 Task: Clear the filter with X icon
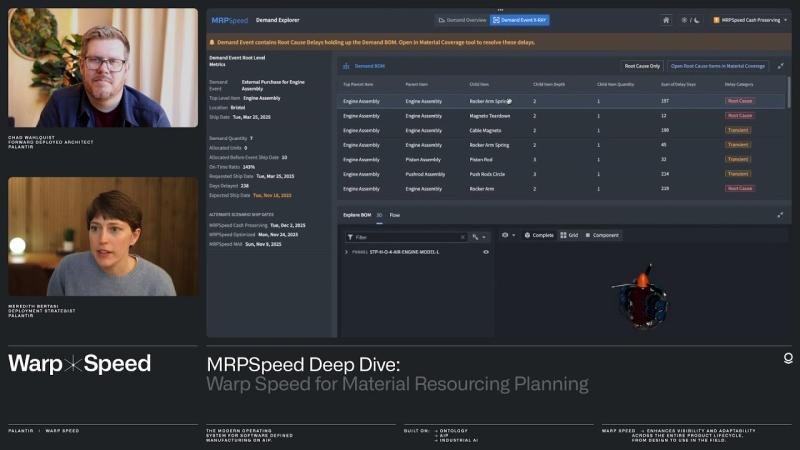tap(462, 237)
